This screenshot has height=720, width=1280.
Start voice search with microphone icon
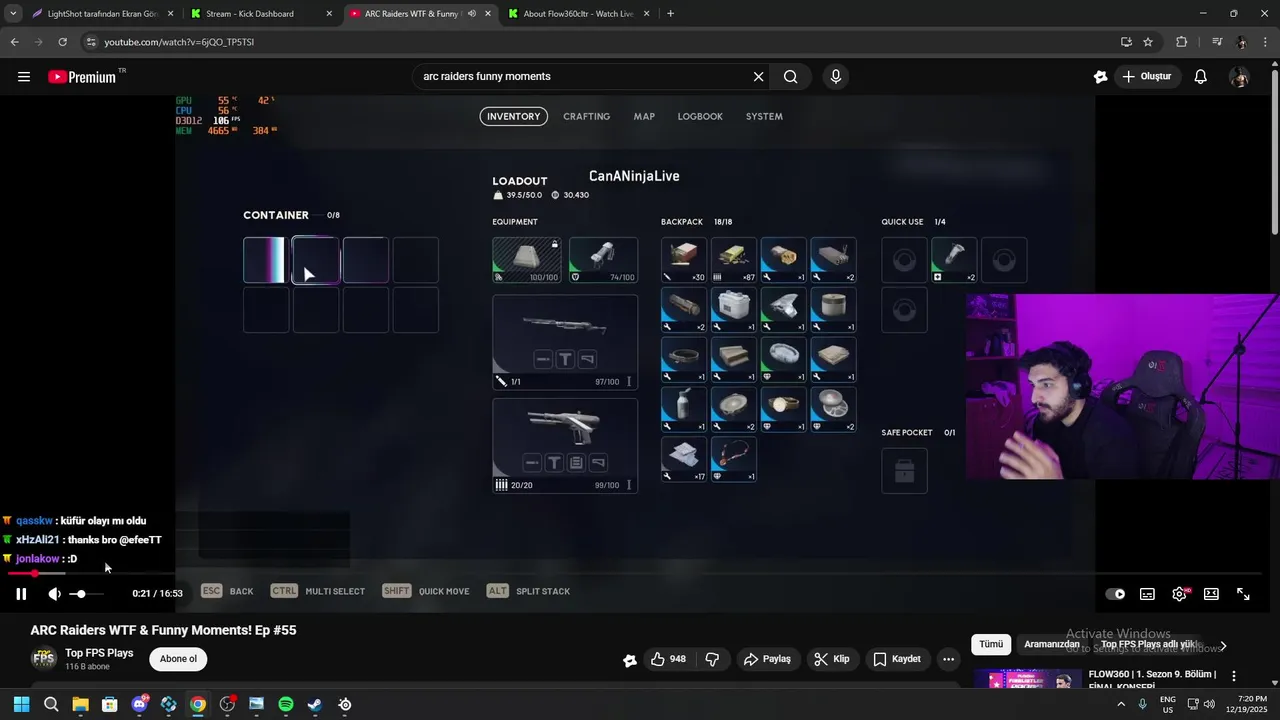(836, 77)
